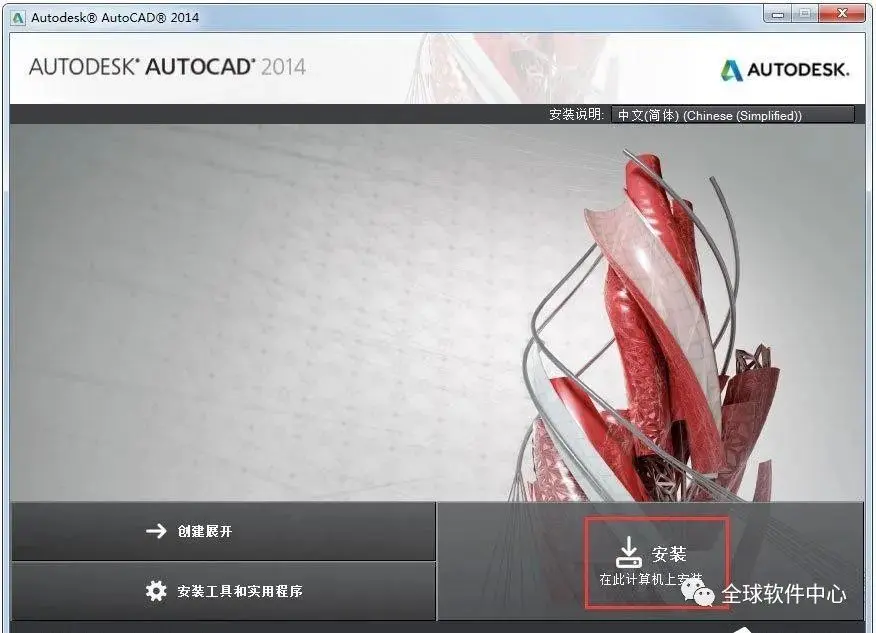876x633 pixels.
Task: Click the 安装说明 label
Action: (x=576, y=115)
